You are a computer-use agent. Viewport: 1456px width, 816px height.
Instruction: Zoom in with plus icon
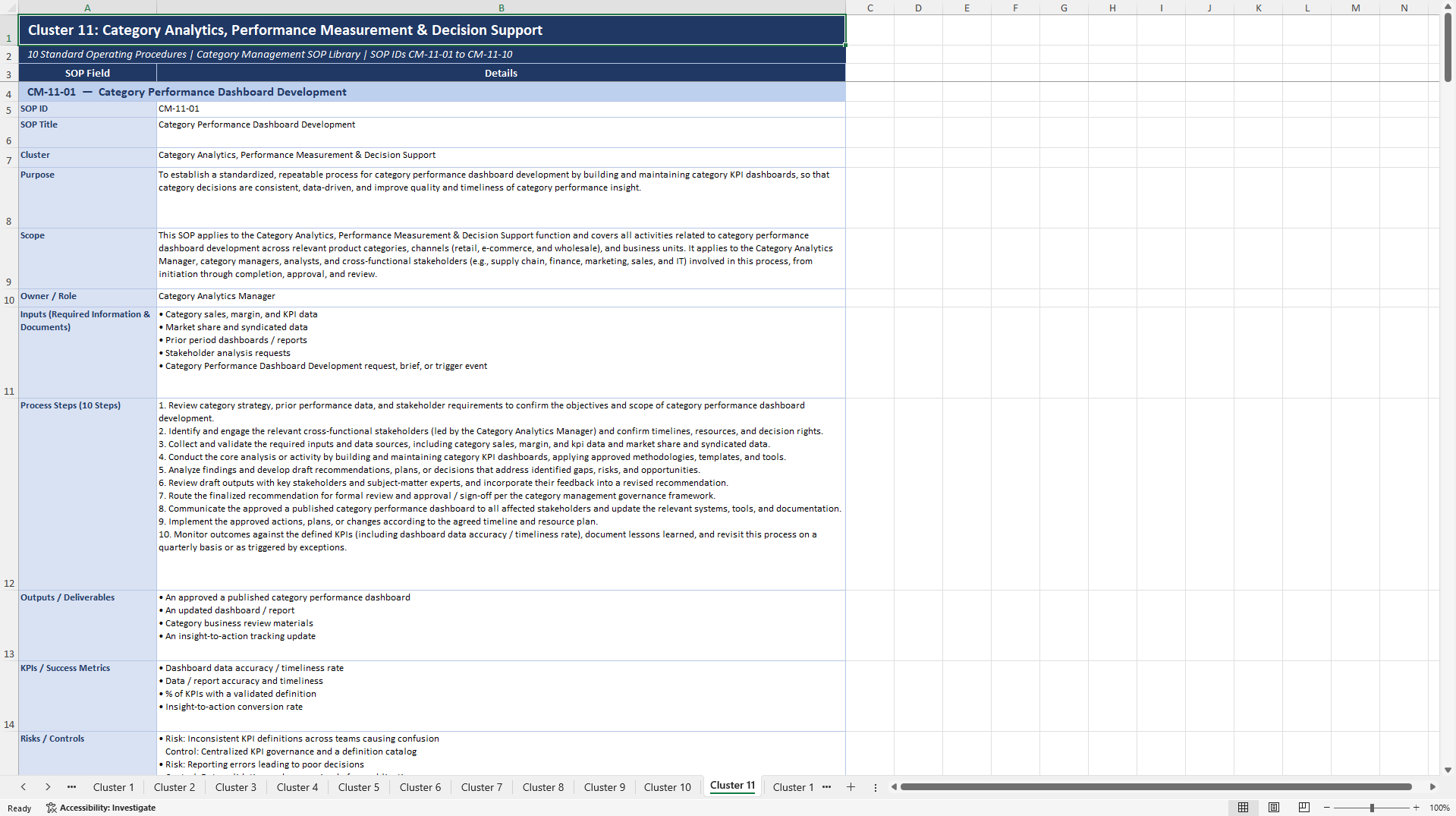(x=1416, y=808)
